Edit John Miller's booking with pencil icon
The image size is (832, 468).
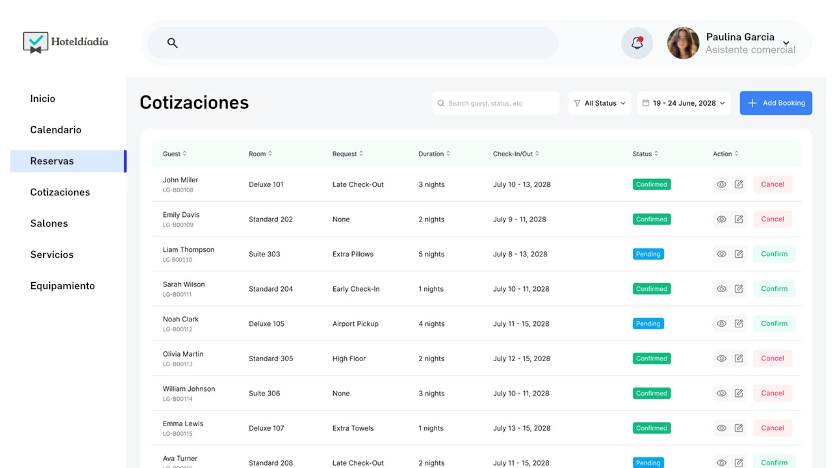click(739, 184)
